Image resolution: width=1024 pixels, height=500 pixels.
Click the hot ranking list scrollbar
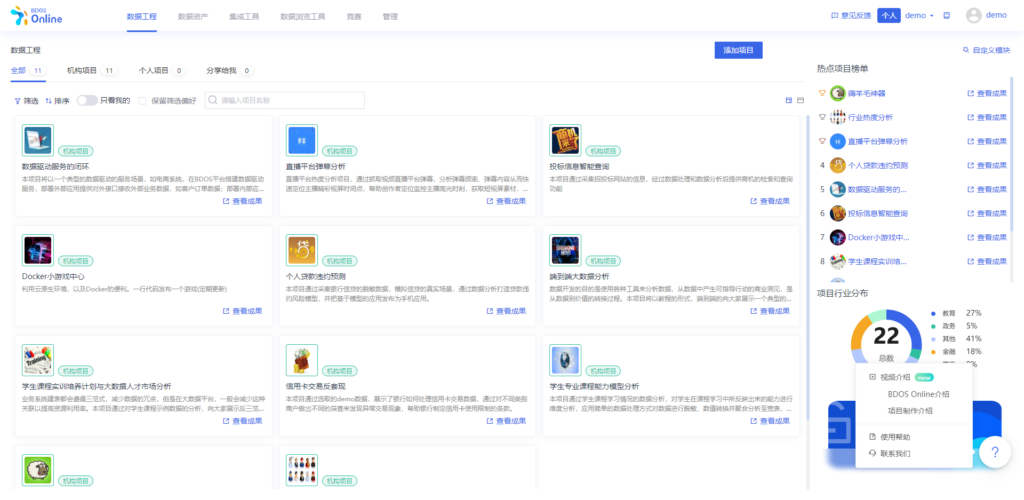[1012, 153]
